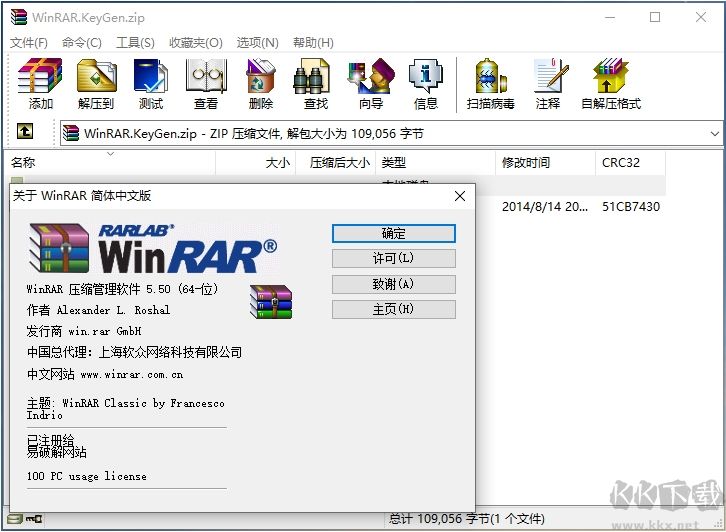The image size is (726, 532).
Task: Confirm with the 确定 button
Action: tap(394, 233)
